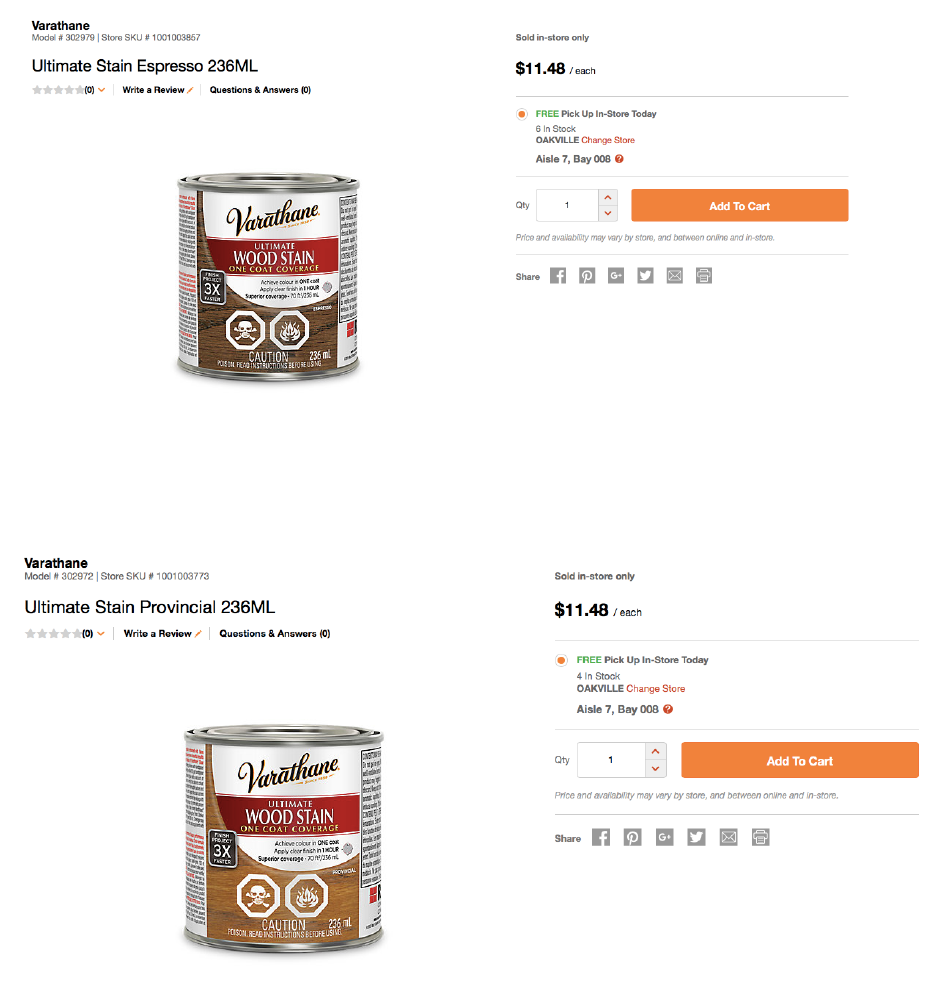Screen dimensions: 937x999
Task: Open aisle help icon for Espresso stain
Action: point(619,159)
